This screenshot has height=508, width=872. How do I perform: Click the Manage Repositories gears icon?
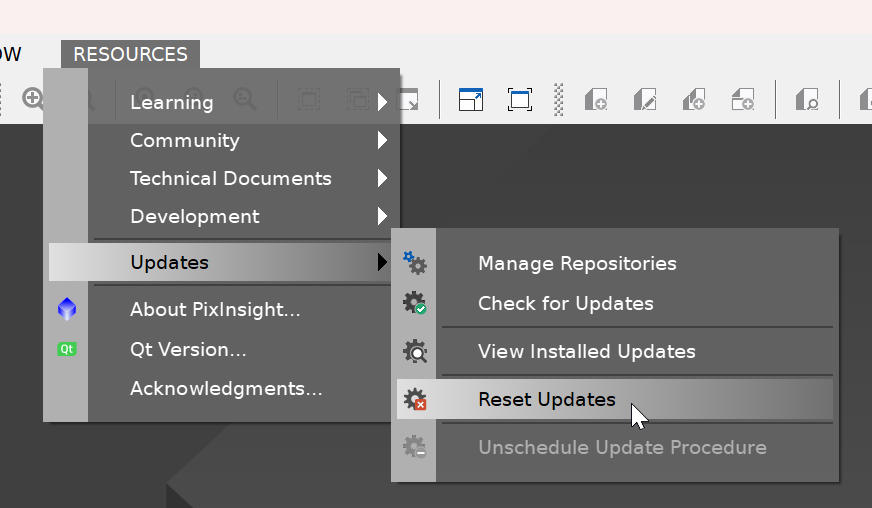click(x=415, y=263)
